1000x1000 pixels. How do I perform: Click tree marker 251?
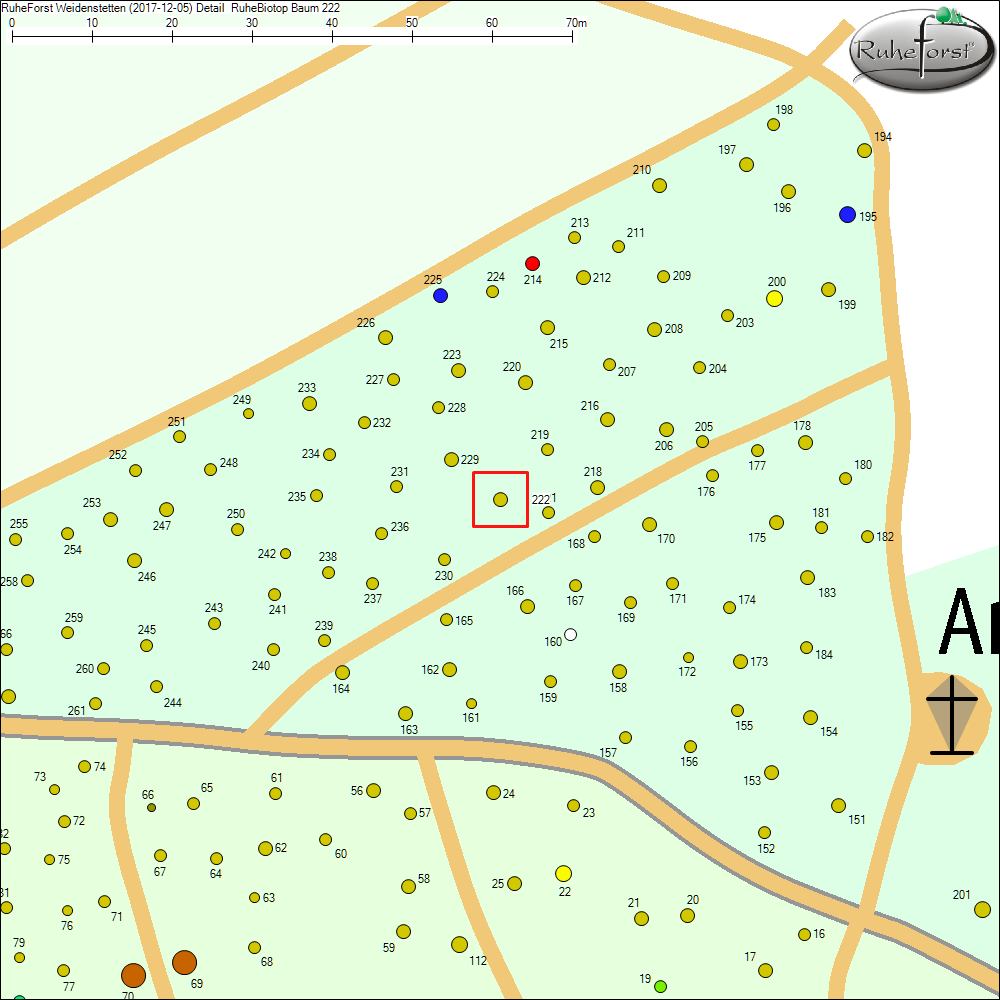[179, 436]
